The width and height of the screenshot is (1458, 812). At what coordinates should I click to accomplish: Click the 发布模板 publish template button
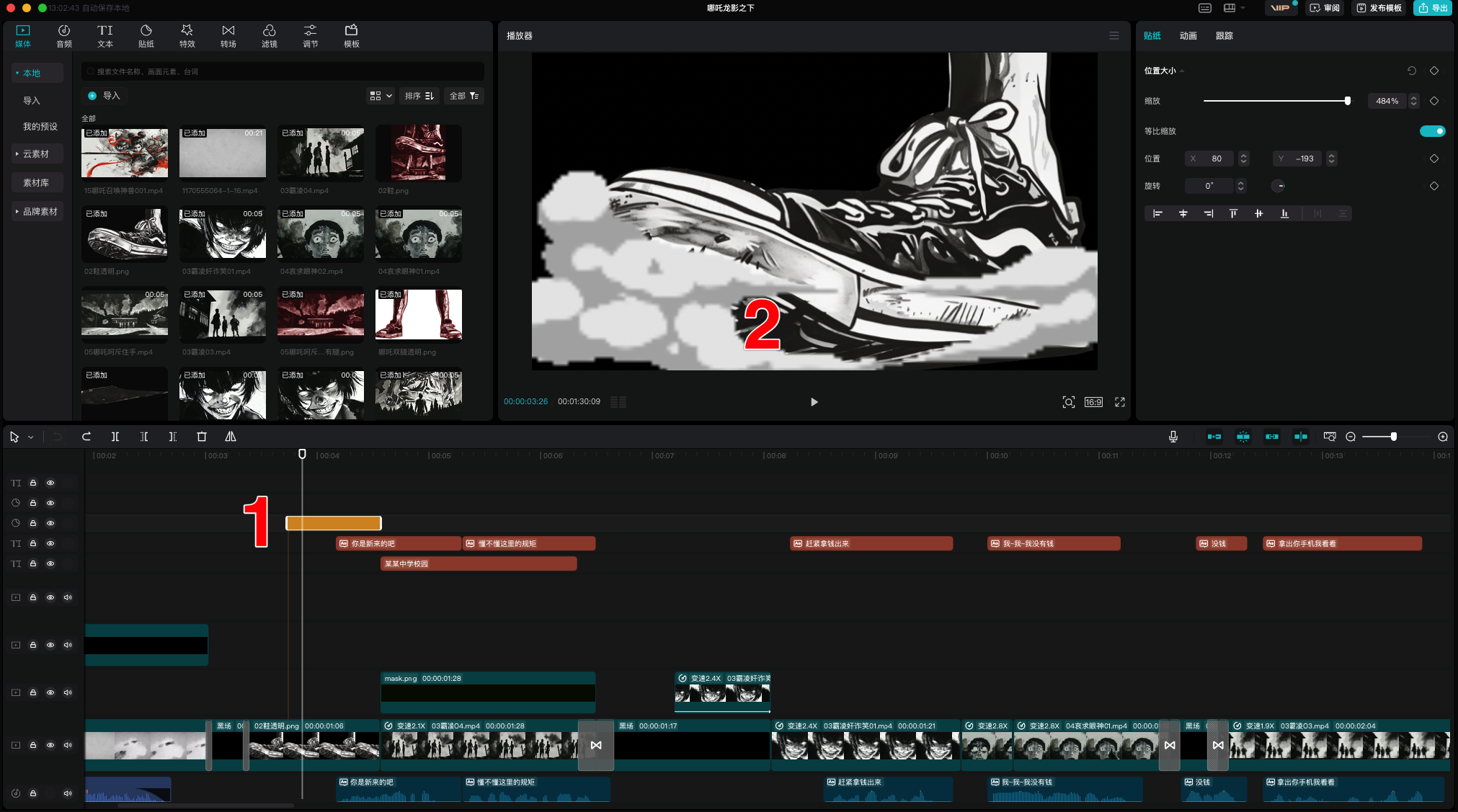[1379, 8]
